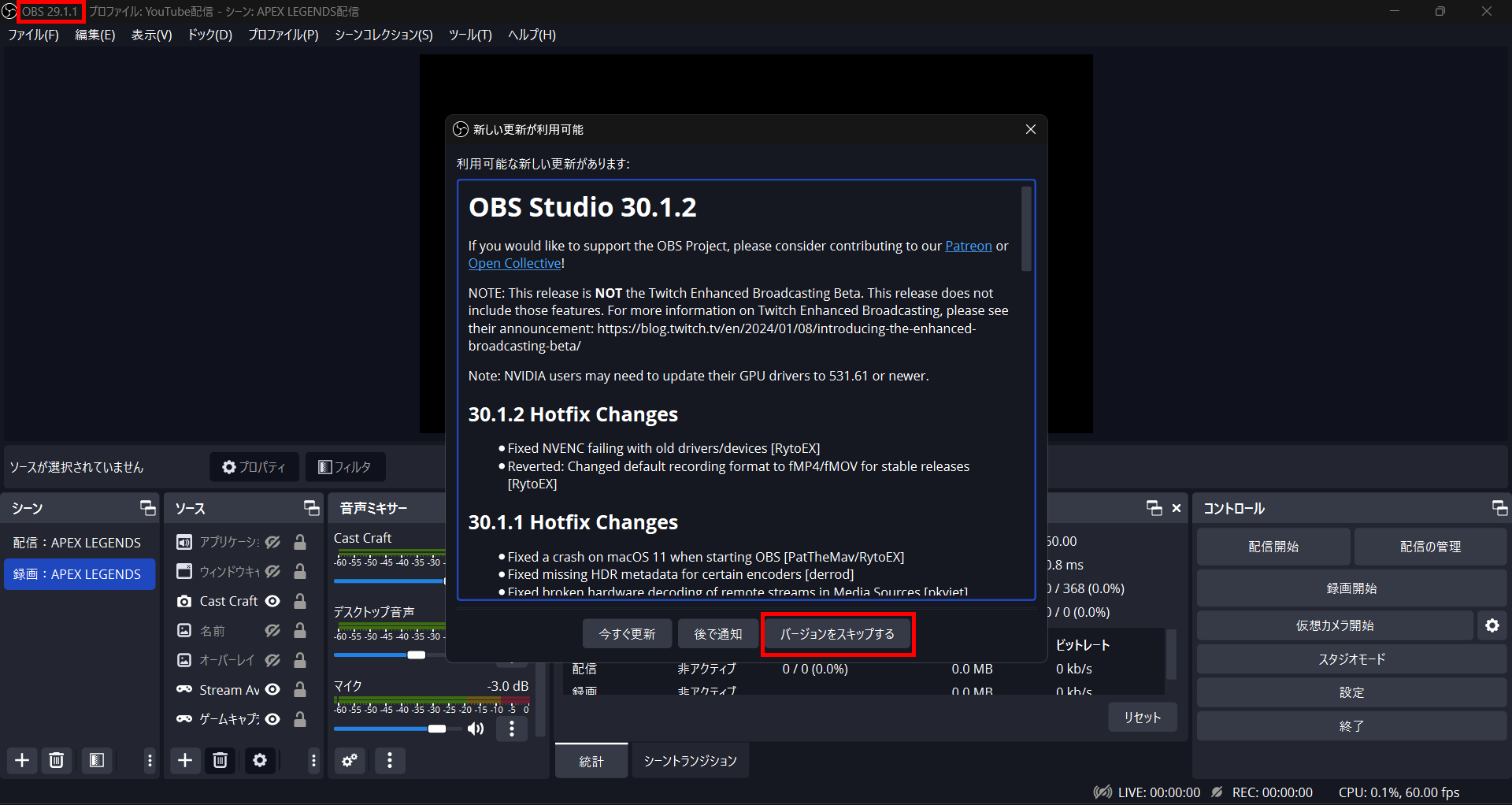Click 今すぐ更新 button
Image resolution: width=1512 pixels, height=805 pixels.
tap(627, 634)
